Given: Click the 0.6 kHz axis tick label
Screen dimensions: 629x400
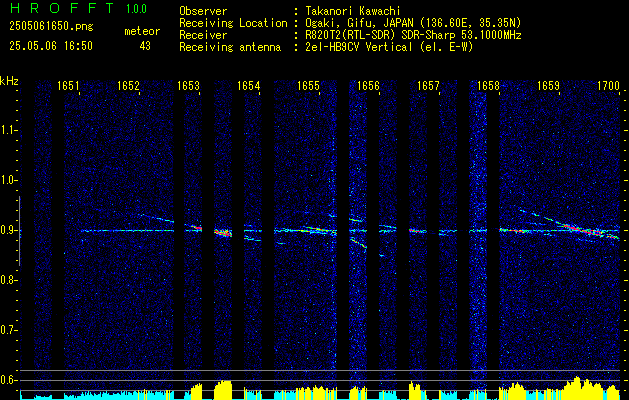Looking at the screenshot, I should (8, 380).
